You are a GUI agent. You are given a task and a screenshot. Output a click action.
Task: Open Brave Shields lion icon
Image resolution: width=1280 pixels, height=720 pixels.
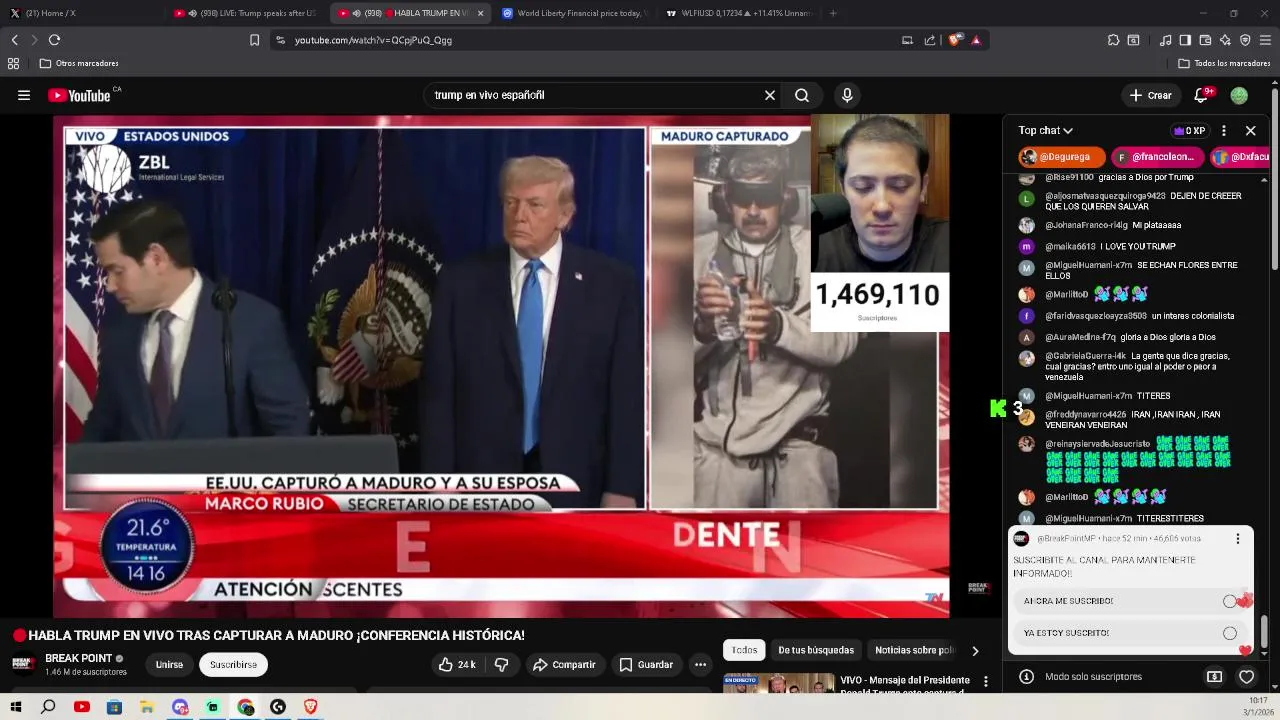(955, 40)
